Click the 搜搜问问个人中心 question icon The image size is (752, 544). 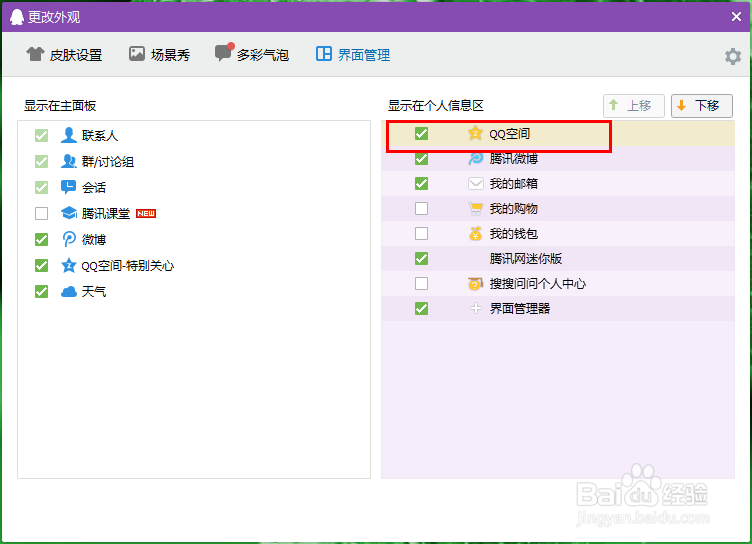tap(475, 284)
